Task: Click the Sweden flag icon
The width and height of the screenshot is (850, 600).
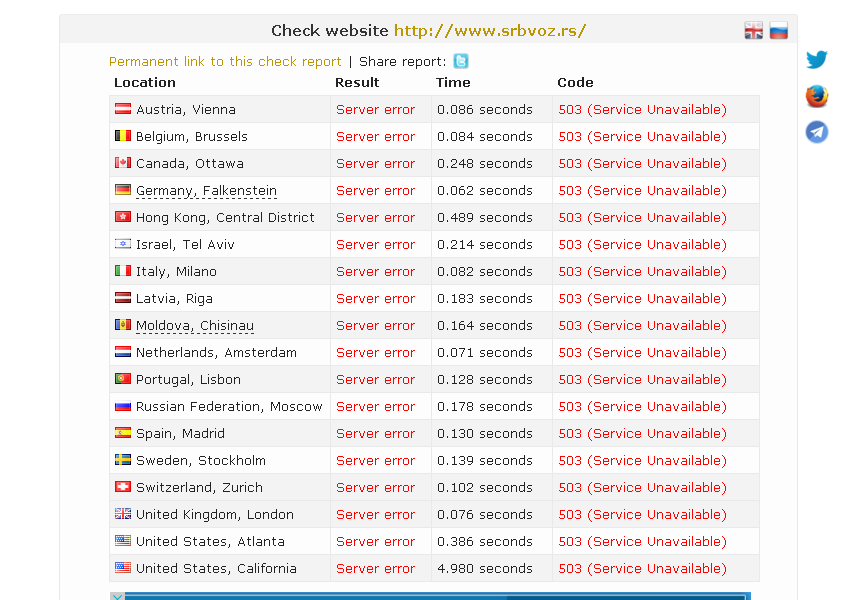Action: pos(123,460)
